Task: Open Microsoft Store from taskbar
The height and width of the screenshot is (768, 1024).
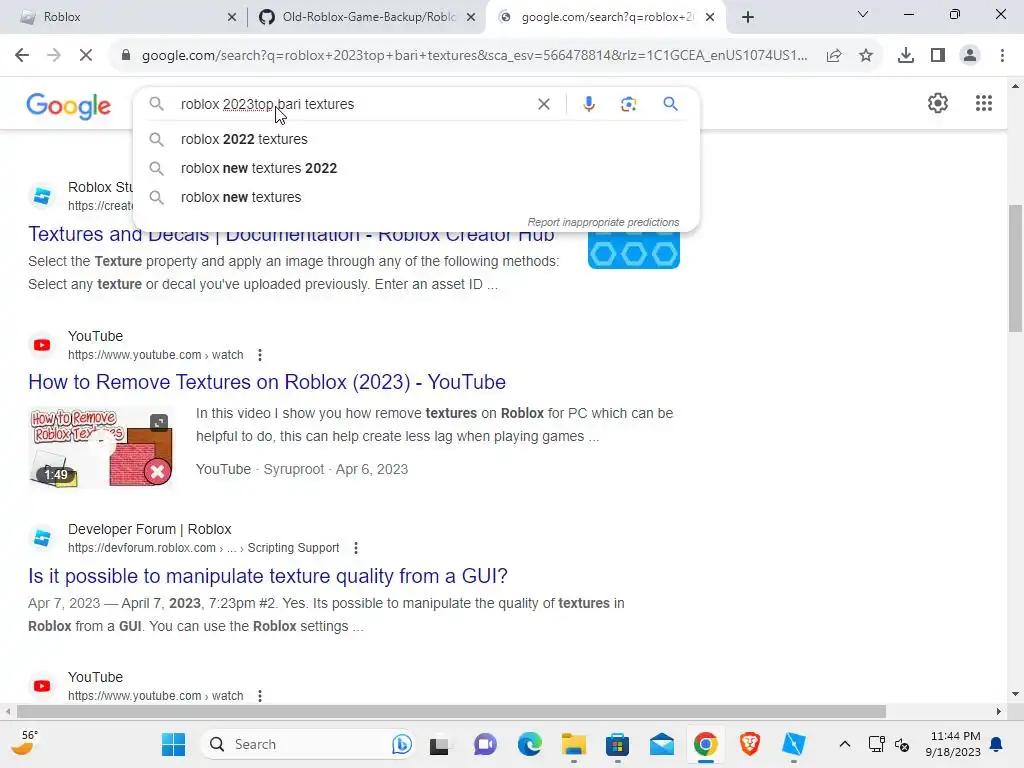Action: (x=617, y=744)
